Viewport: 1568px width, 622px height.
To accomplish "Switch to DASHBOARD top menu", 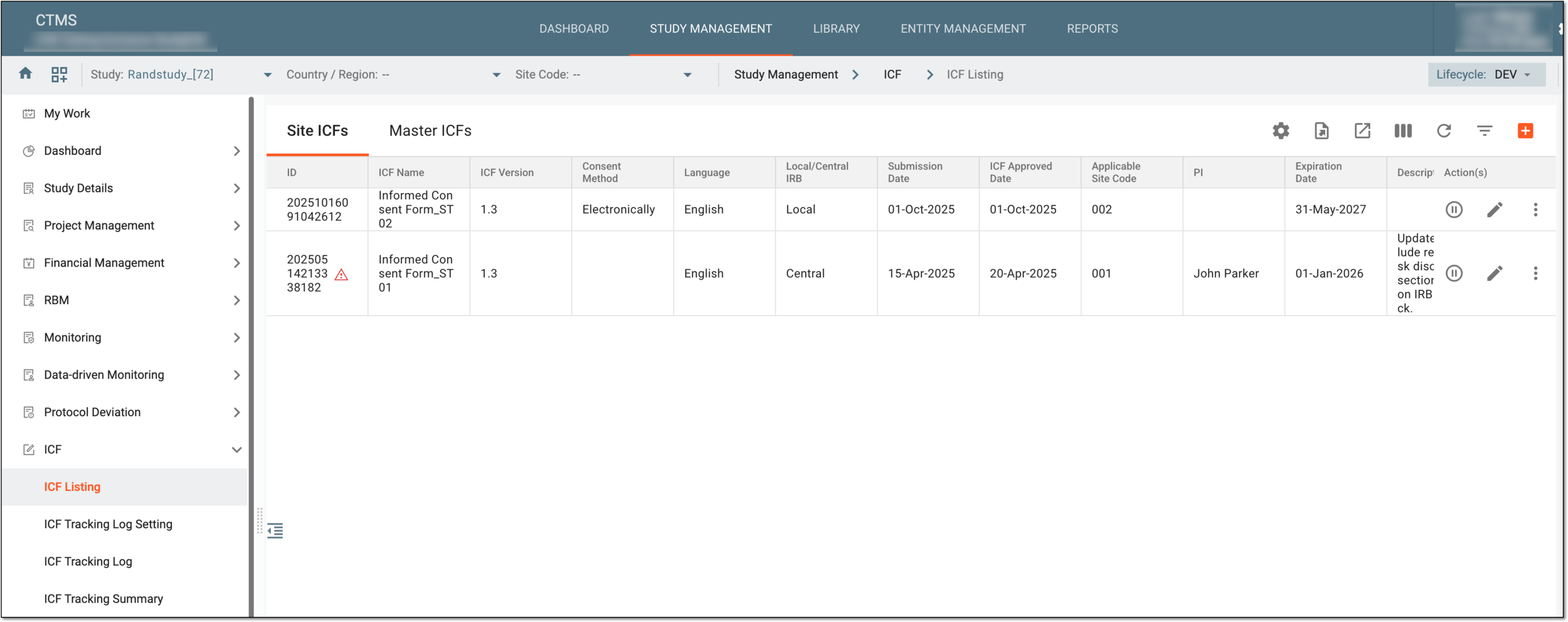I will tap(574, 29).
